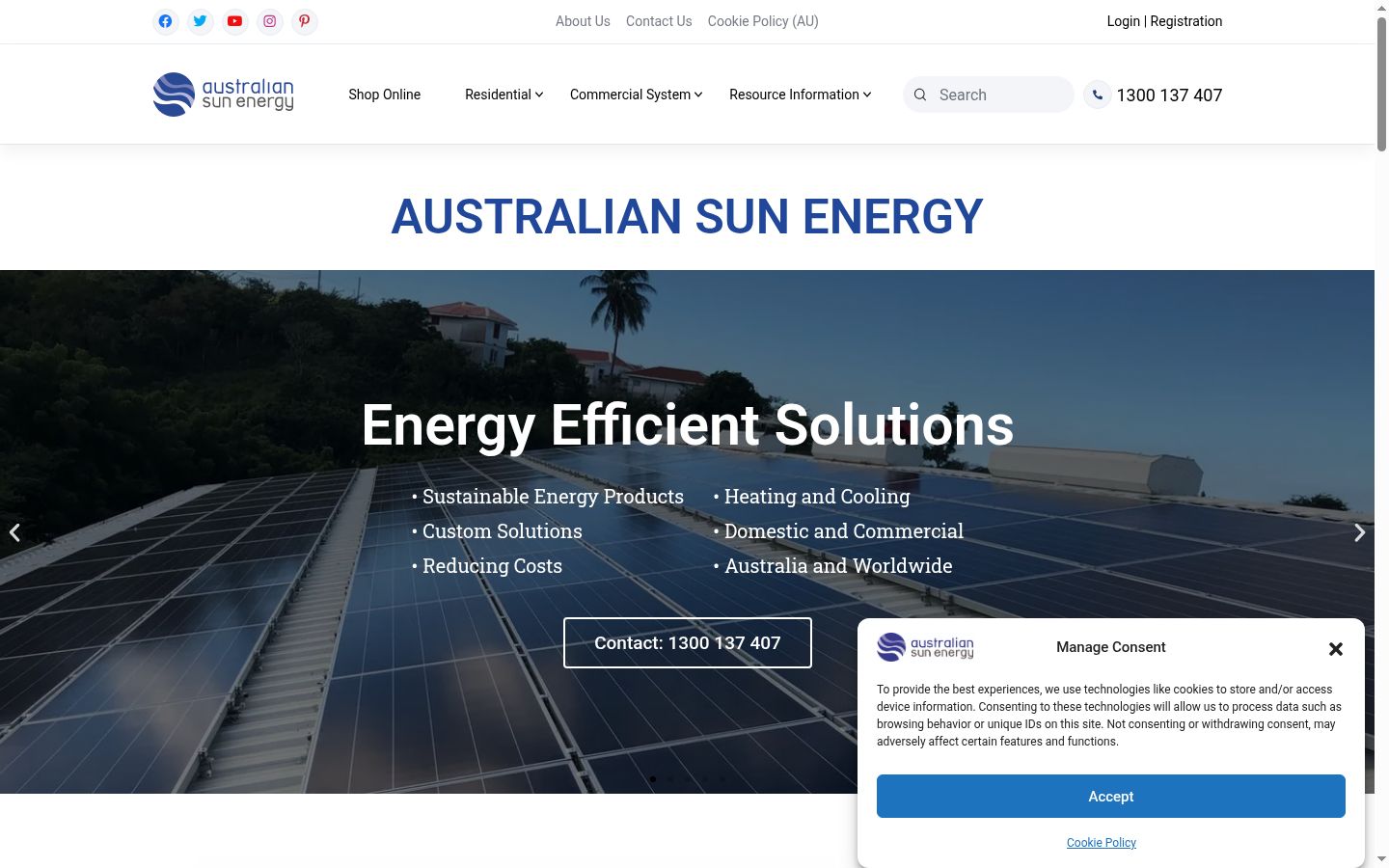Open the YouTube social link
Viewport: 1389px width, 868px height.
235,21
